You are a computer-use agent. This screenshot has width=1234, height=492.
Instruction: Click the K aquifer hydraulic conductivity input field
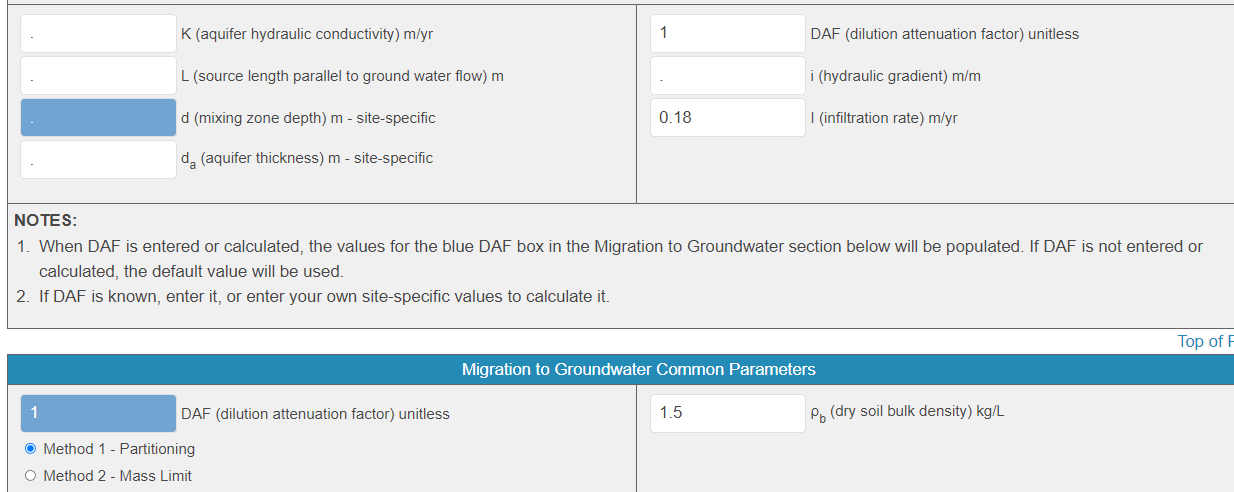98,34
